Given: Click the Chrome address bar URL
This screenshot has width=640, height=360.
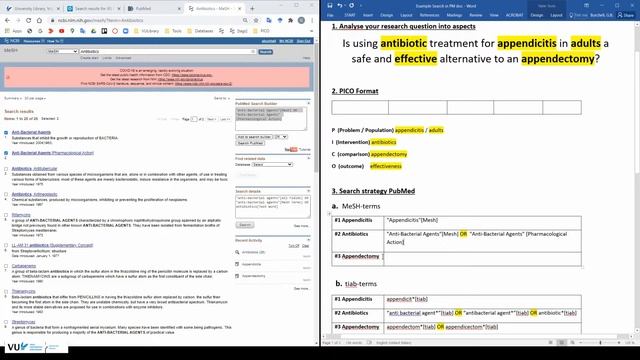Looking at the screenshot, I should (x=100, y=20).
